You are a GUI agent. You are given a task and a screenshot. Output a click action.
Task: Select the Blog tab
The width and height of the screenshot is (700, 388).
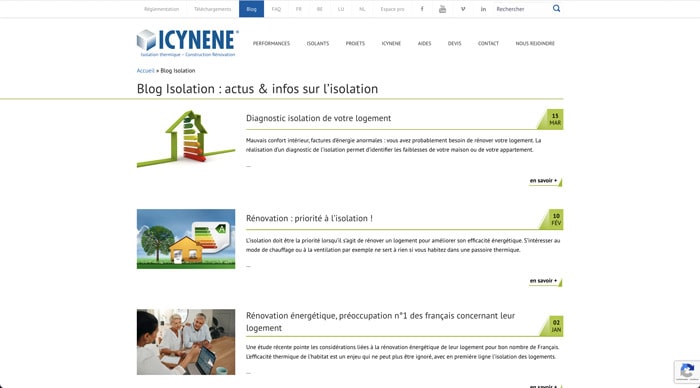pos(251,9)
